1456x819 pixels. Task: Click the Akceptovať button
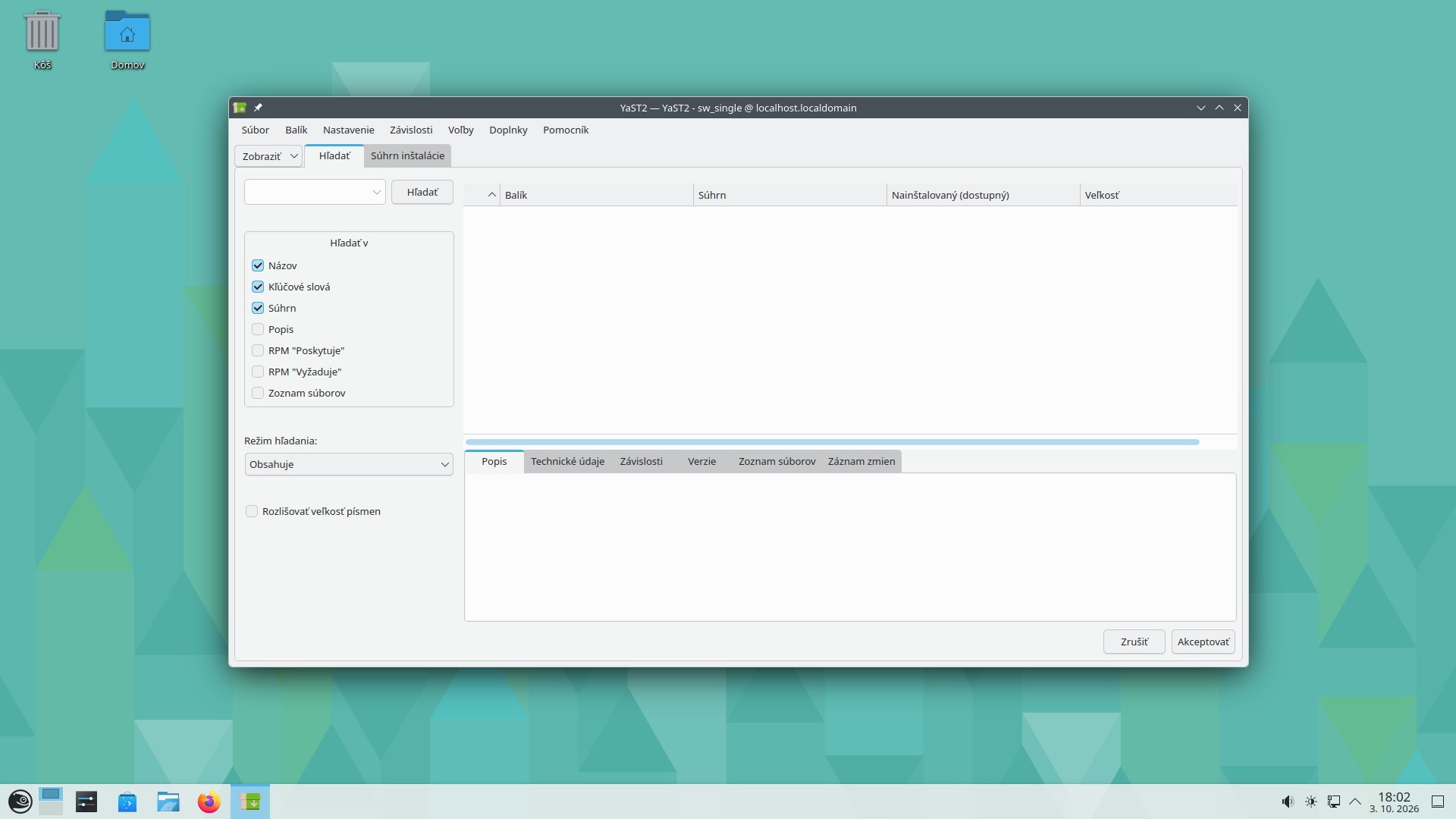pyautogui.click(x=1203, y=642)
